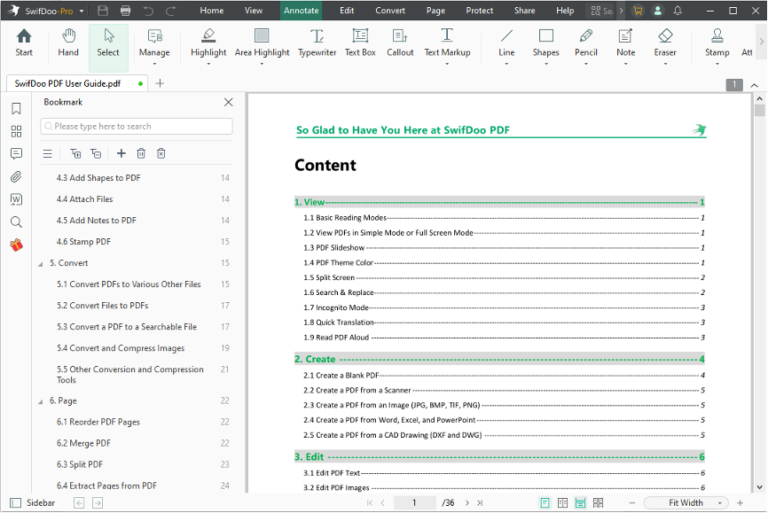The height and width of the screenshot is (513, 768).
Task: Choose the Highlight tool
Action: point(208,43)
